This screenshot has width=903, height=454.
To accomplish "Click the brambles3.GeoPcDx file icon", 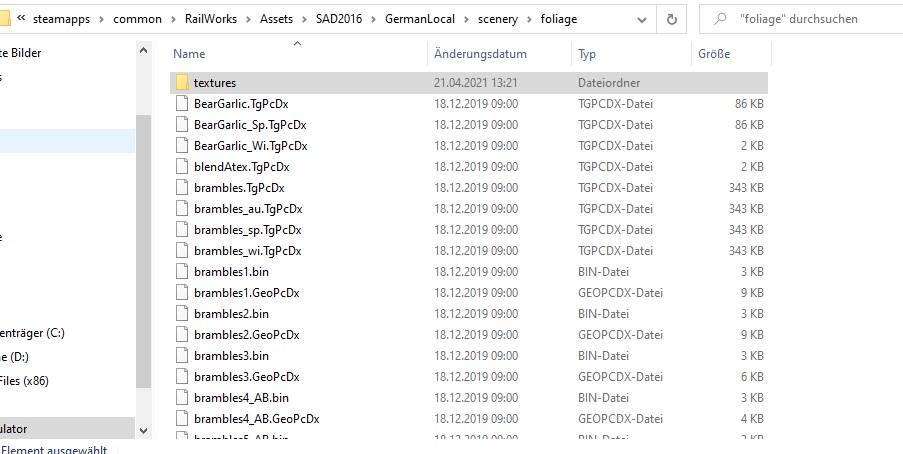I will tap(181, 376).
